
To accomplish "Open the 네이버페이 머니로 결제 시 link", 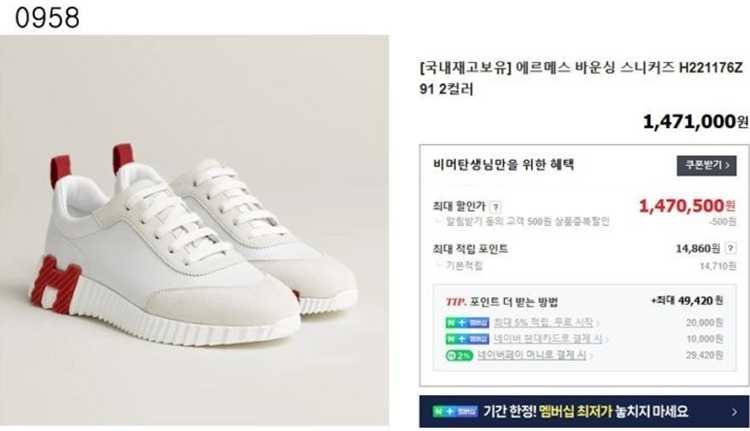I will click(532, 355).
